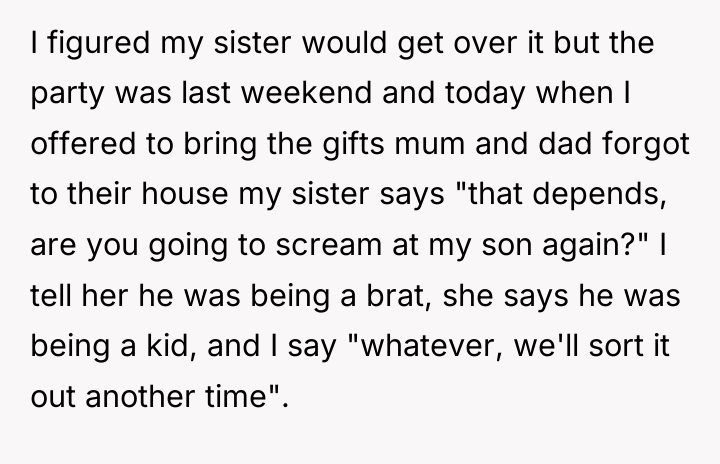The image size is (720, 464).
Task: Click on the word "sort"
Action: 616,346
